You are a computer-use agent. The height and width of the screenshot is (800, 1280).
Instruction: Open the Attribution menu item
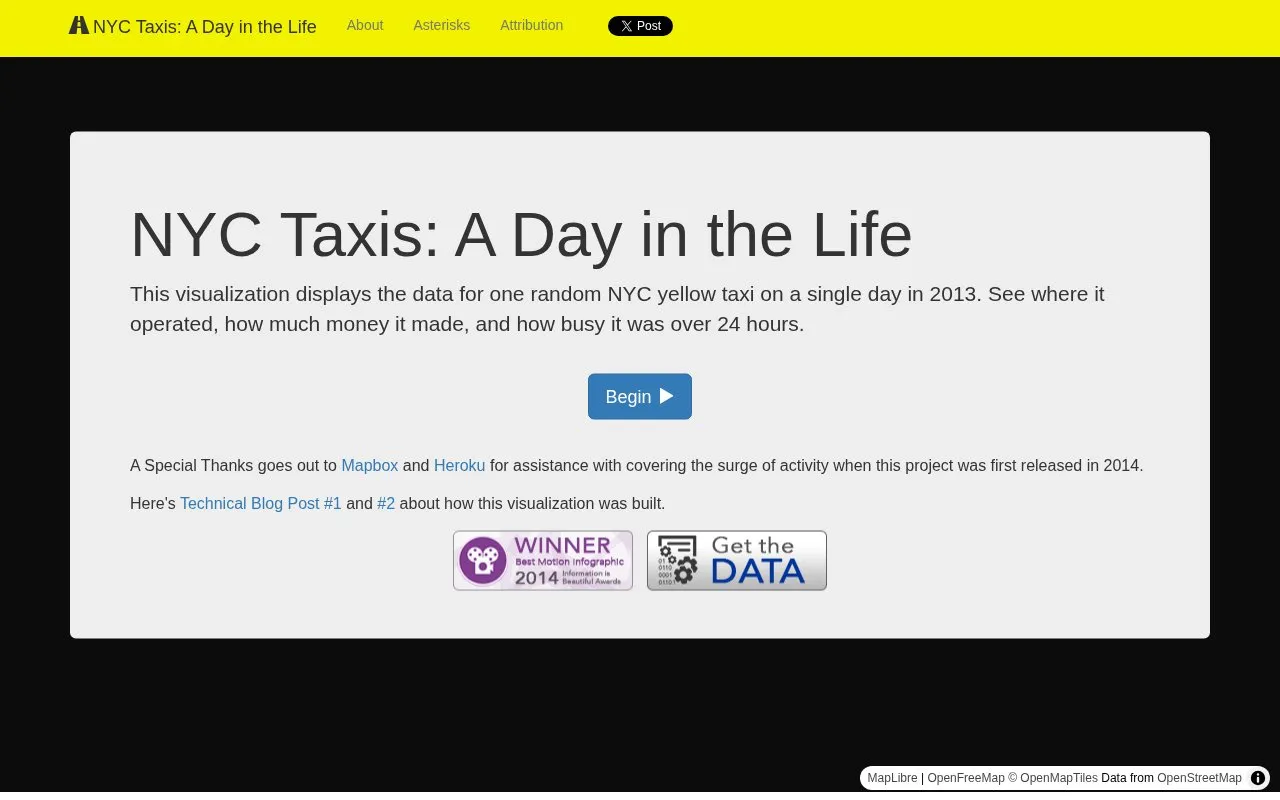point(532,25)
